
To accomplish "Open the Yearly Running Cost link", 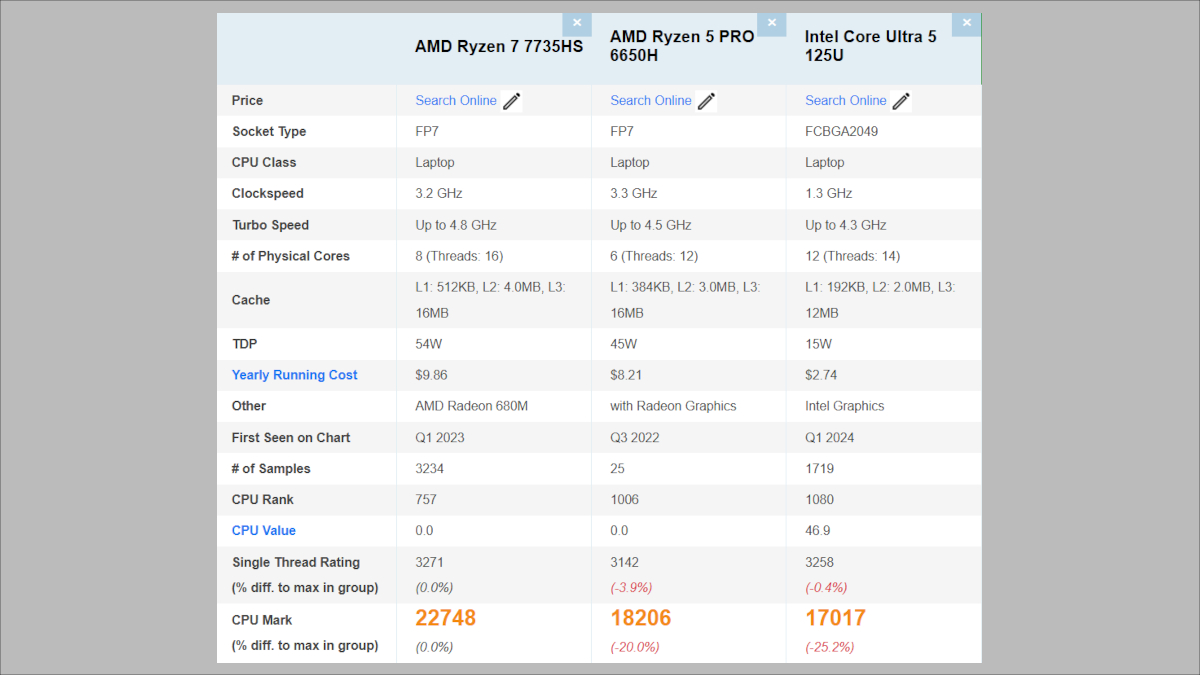I will pos(294,374).
